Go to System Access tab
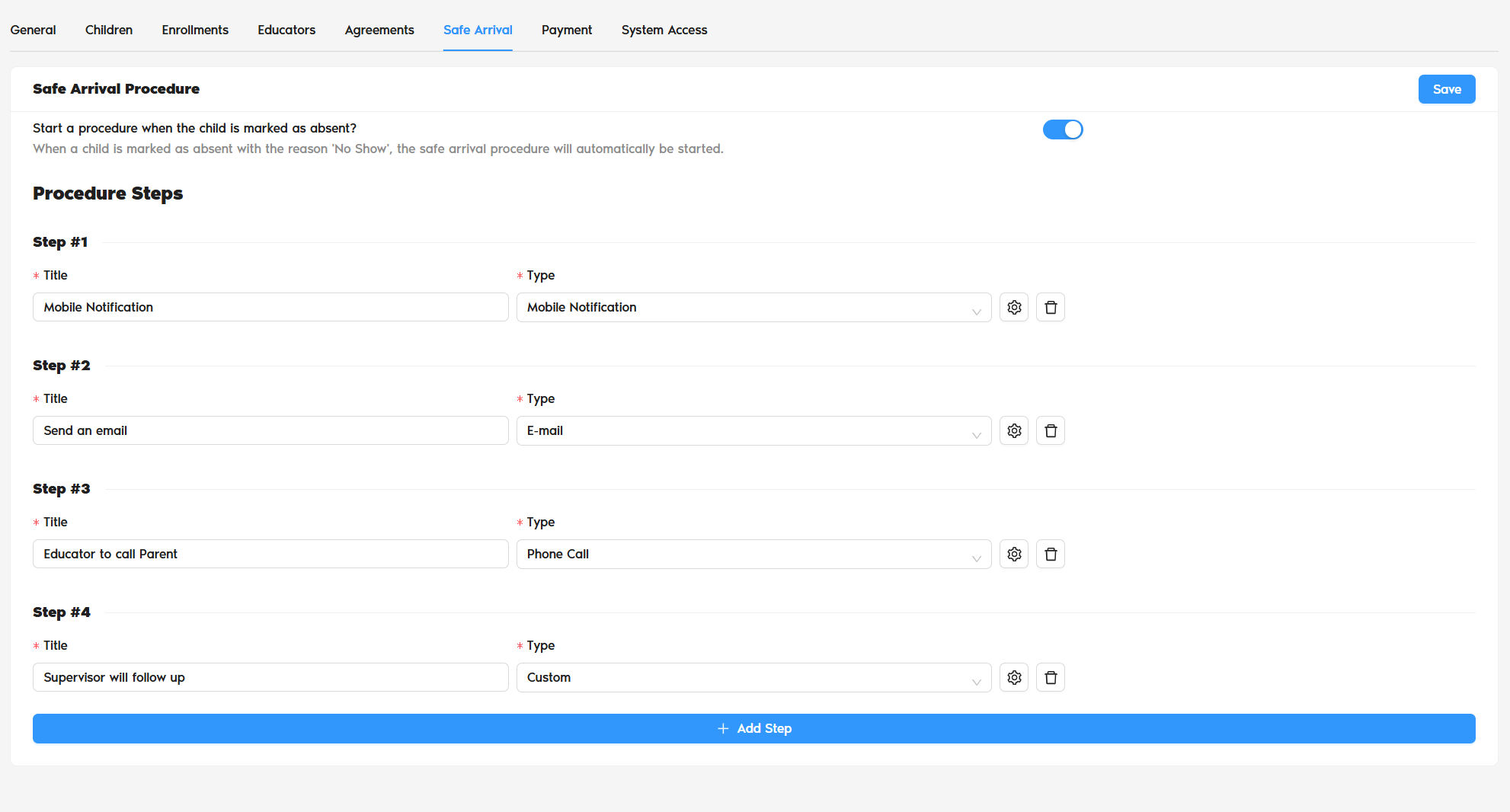 pos(664,30)
